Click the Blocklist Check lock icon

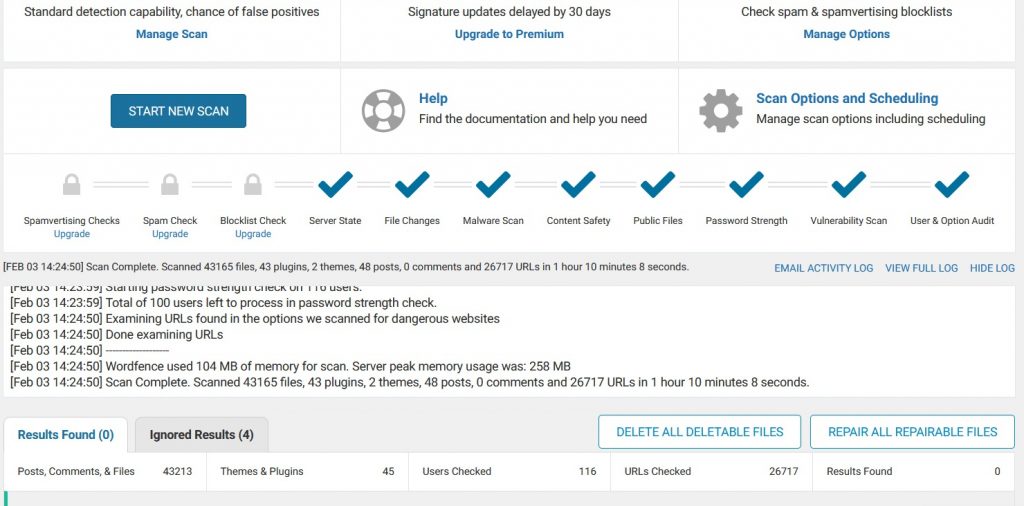tap(253, 185)
